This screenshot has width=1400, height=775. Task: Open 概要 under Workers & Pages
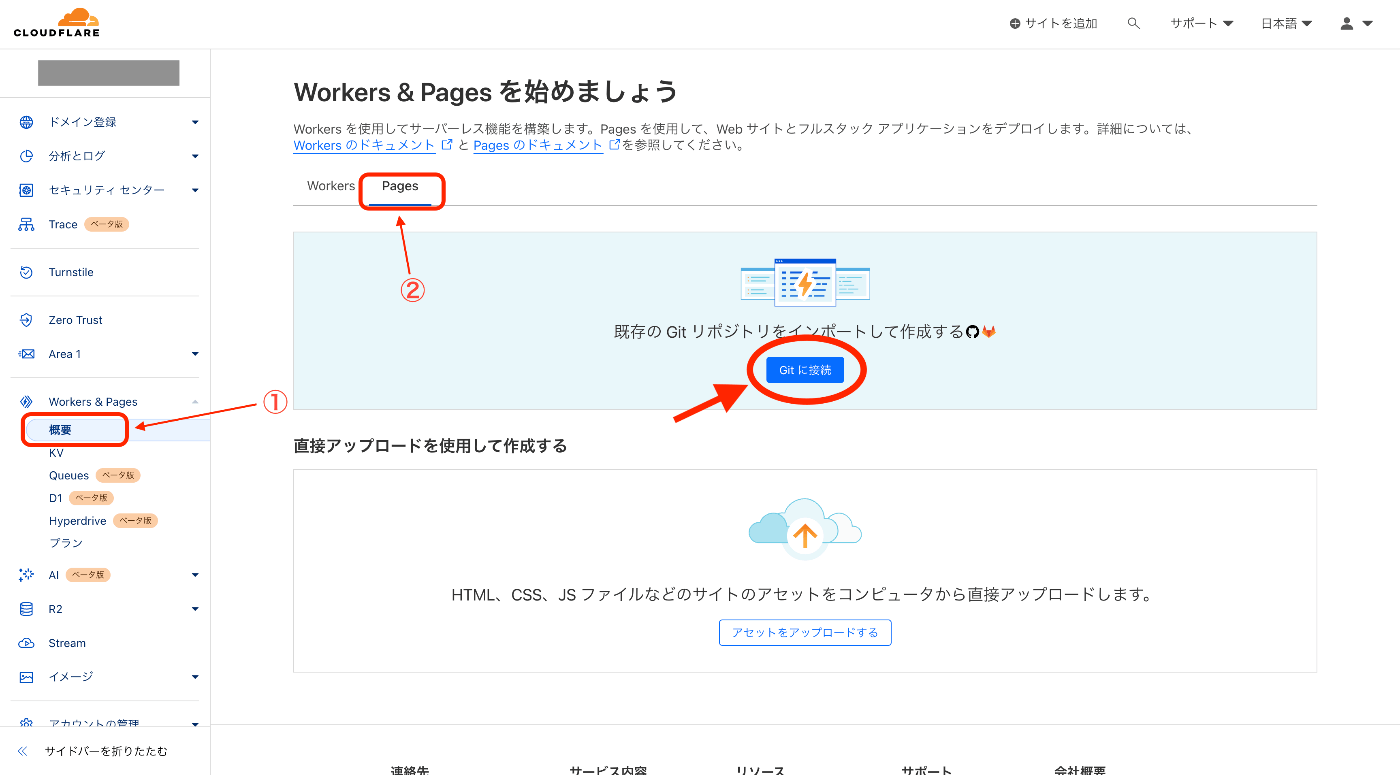[60, 430]
